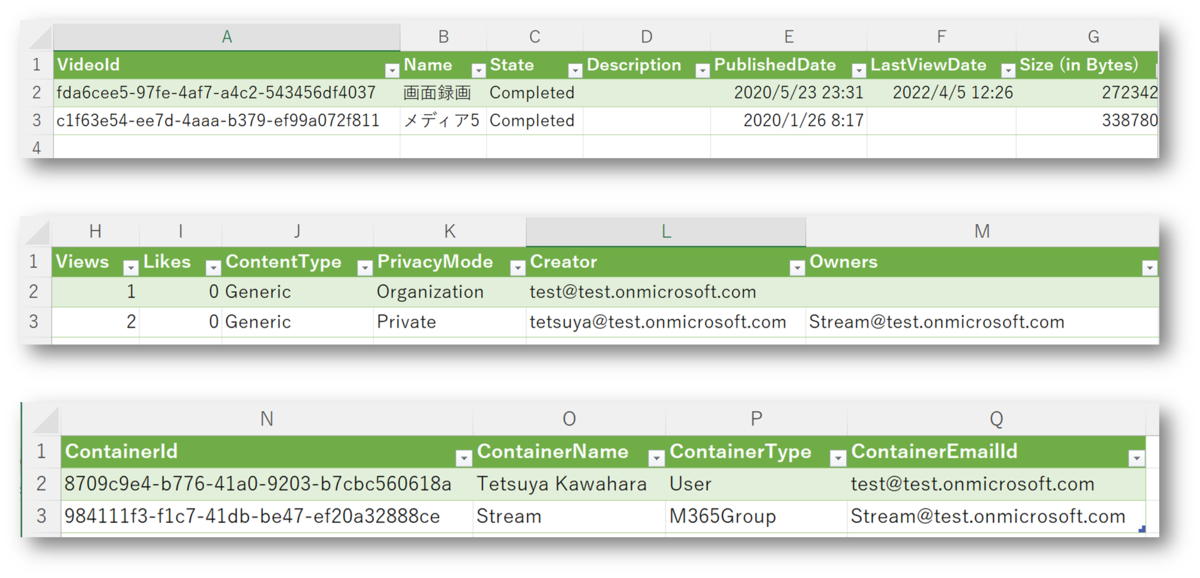This screenshot has height=578, width=1200.
Task: Click ContainerName cell Tetsuya Kawahara
Action: pos(569,484)
